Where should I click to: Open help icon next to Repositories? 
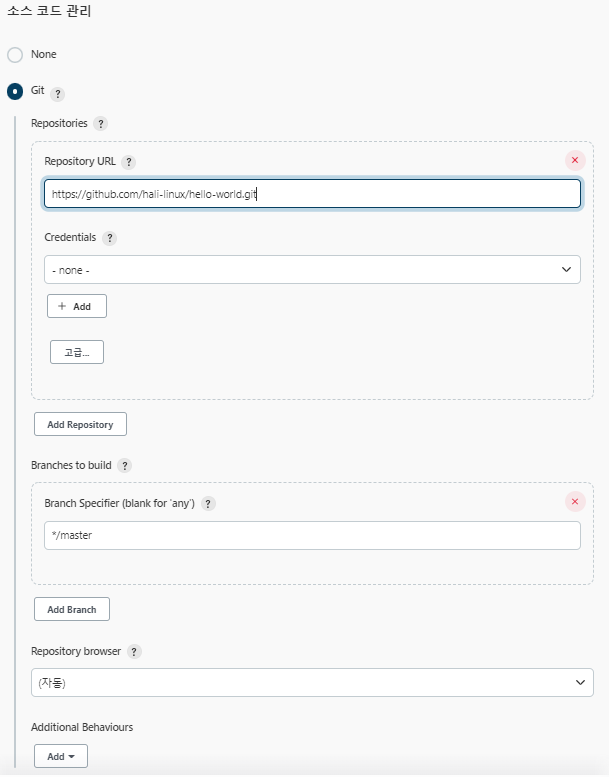[x=101, y=123]
